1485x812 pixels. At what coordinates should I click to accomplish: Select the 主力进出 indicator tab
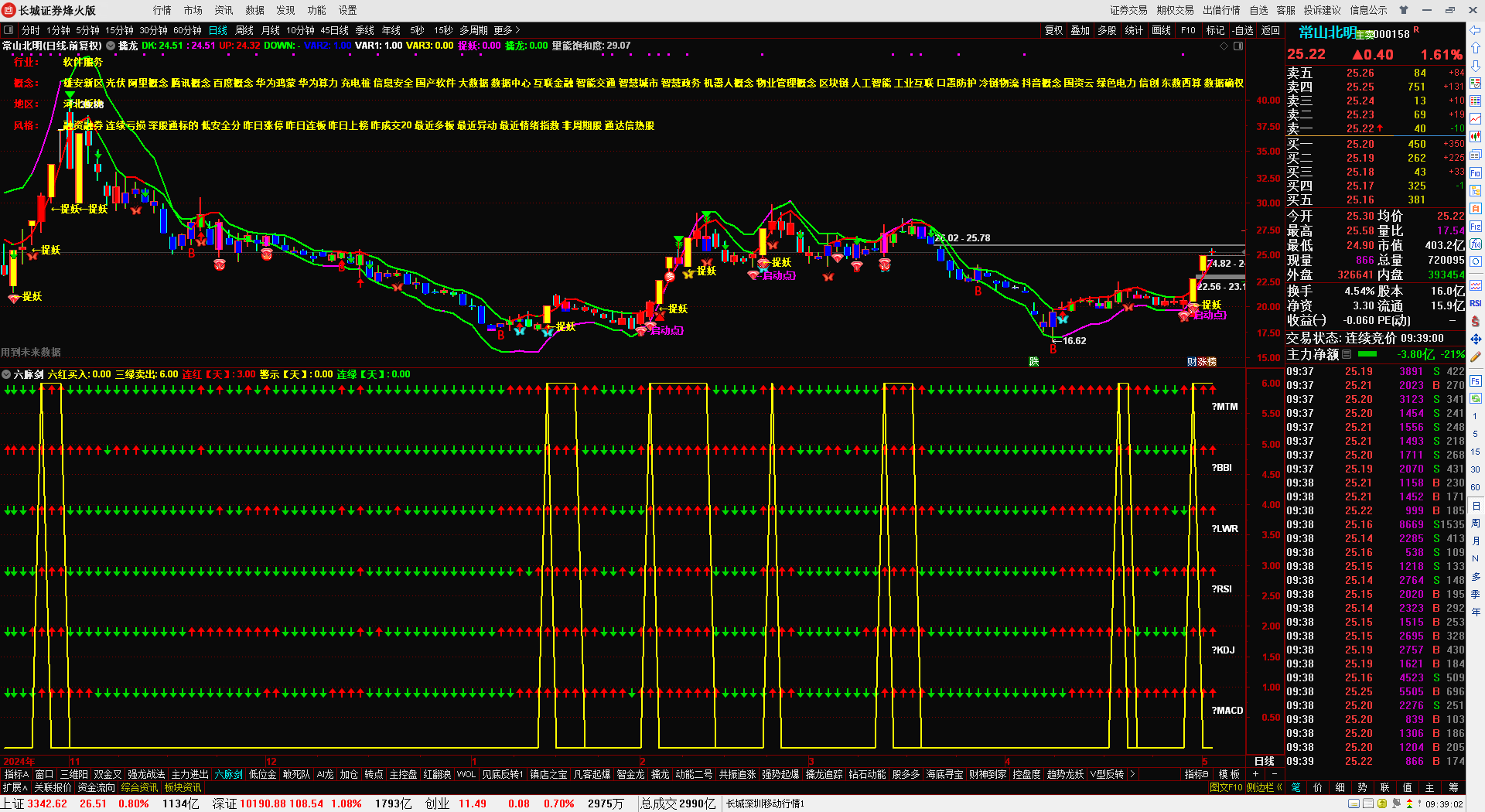[x=189, y=774]
